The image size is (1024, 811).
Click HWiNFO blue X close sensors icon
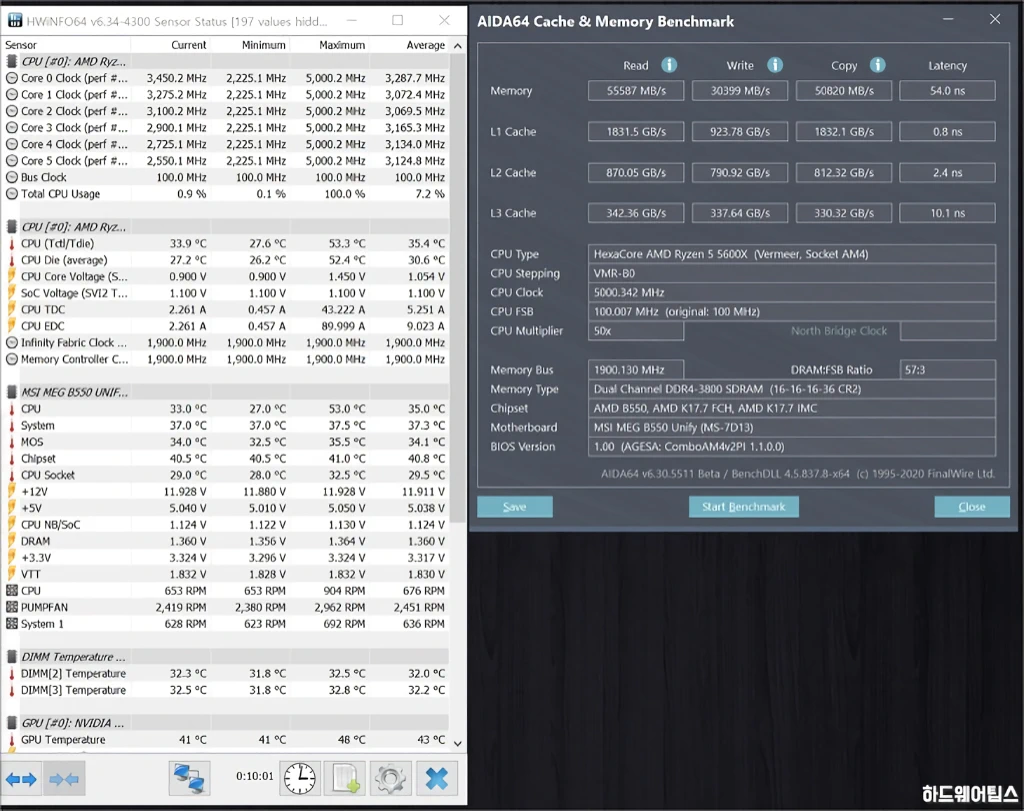436,778
